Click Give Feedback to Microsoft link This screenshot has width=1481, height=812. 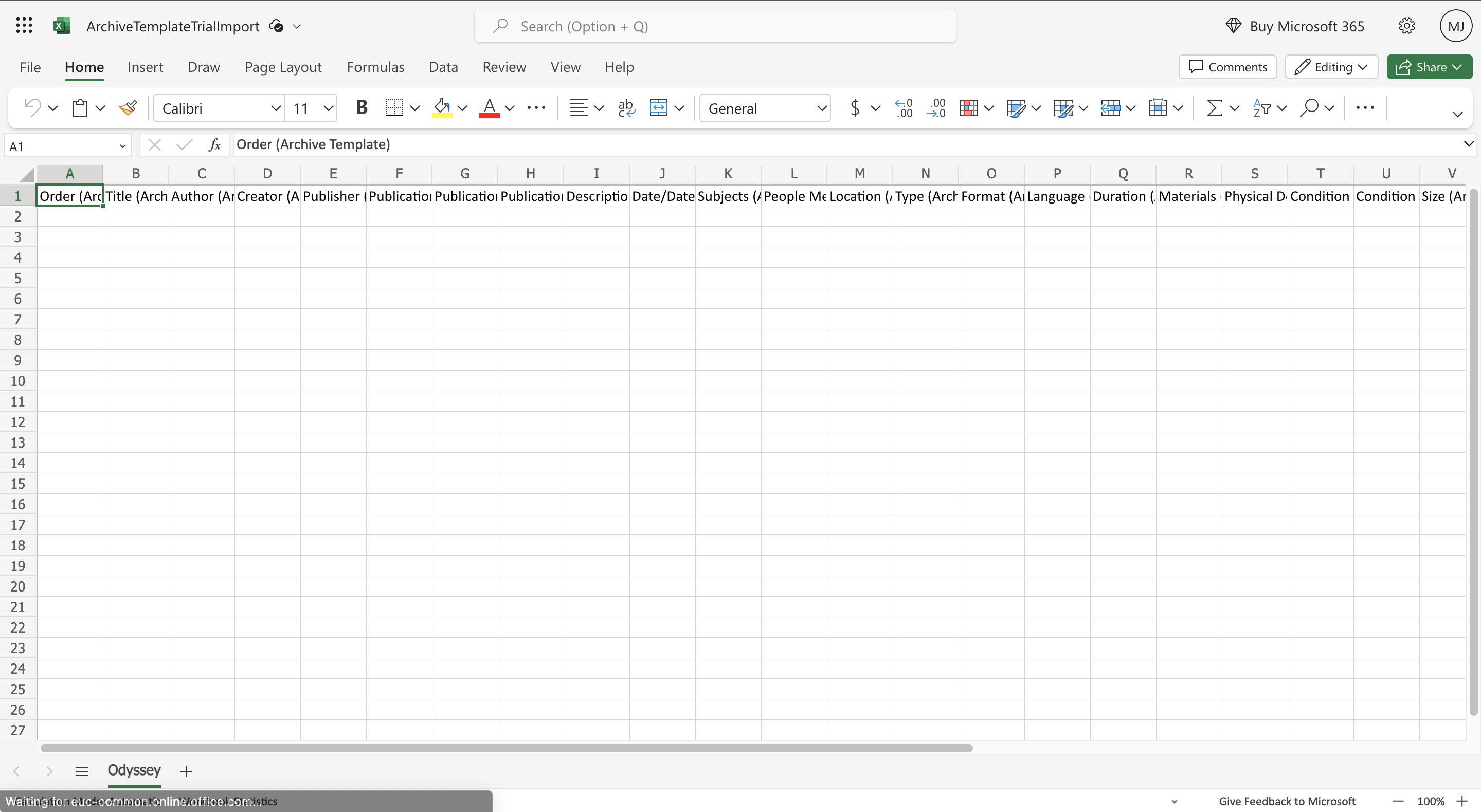(1287, 801)
